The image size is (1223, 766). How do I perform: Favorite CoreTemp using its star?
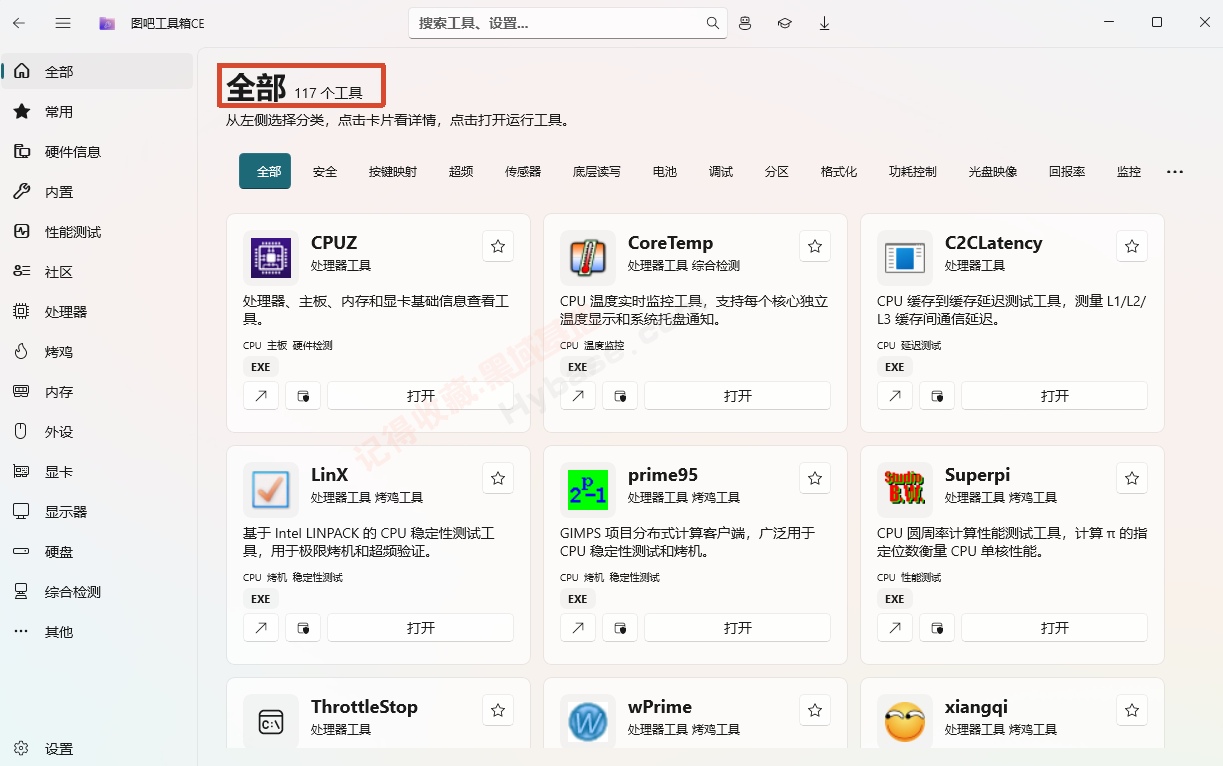(x=815, y=246)
